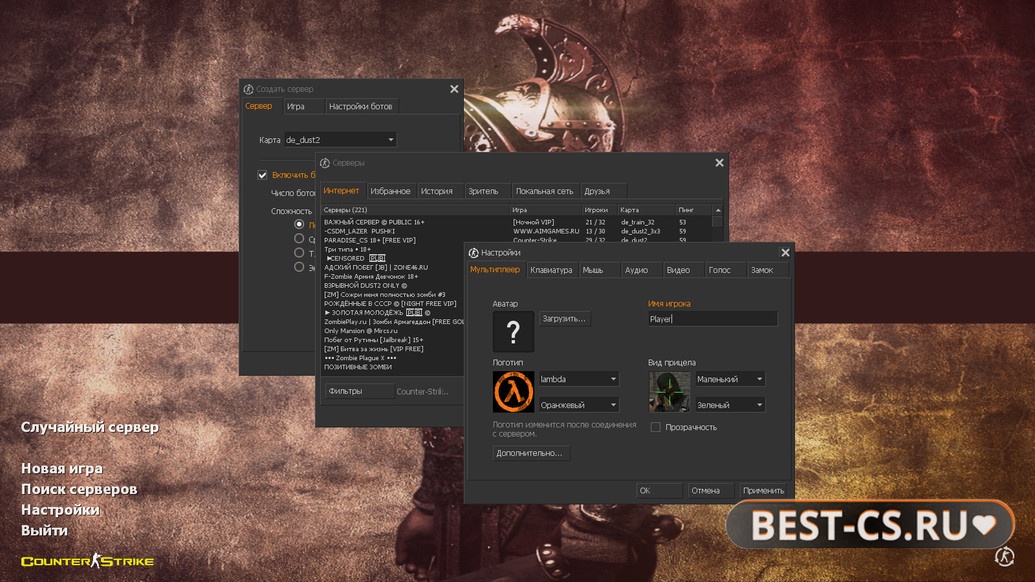Open the Локальная сеть tab
This screenshot has width=1035, height=582.
(x=545, y=191)
